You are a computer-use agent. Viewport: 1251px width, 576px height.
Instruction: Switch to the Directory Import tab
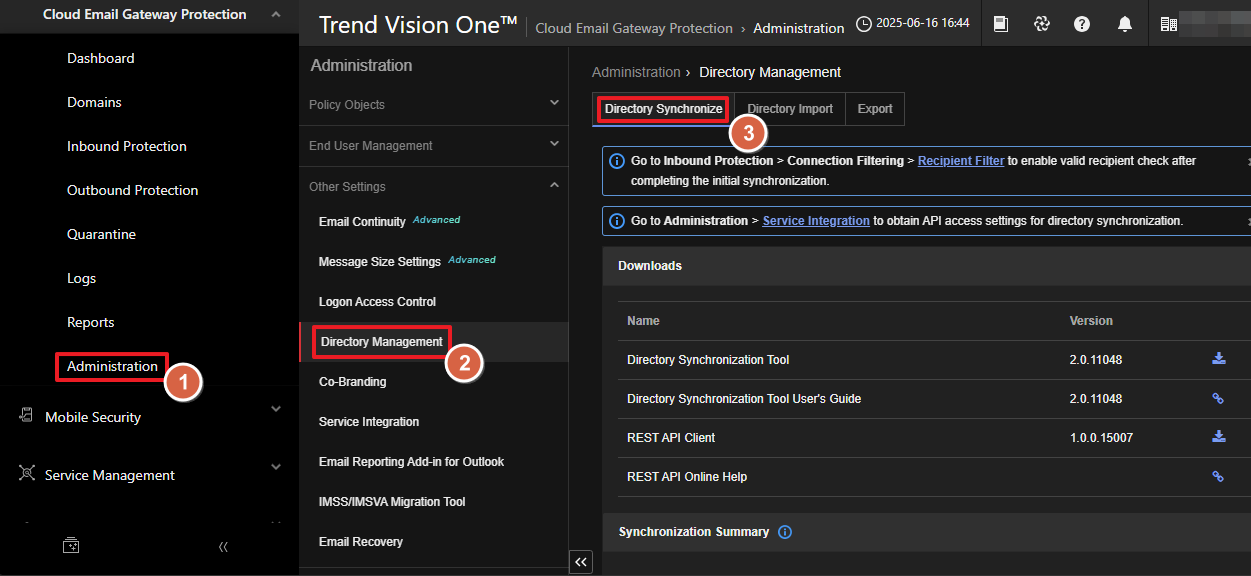(x=789, y=109)
